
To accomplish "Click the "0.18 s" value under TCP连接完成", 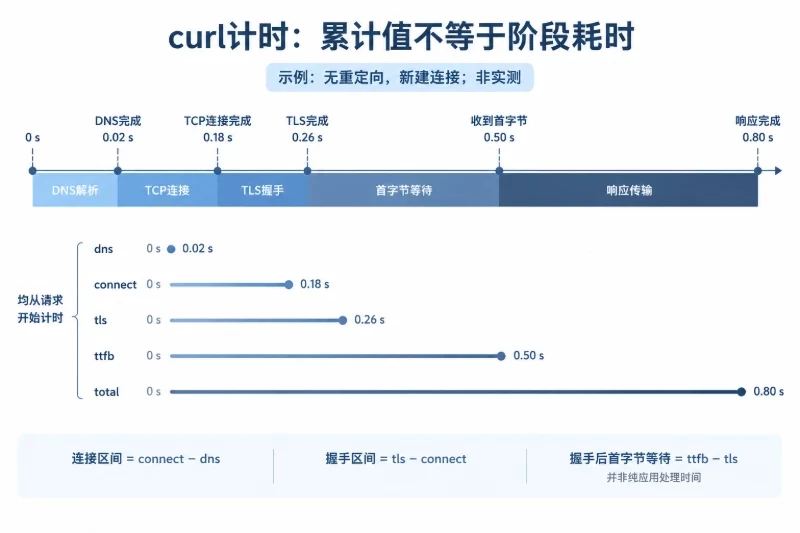I will click(x=218, y=138).
